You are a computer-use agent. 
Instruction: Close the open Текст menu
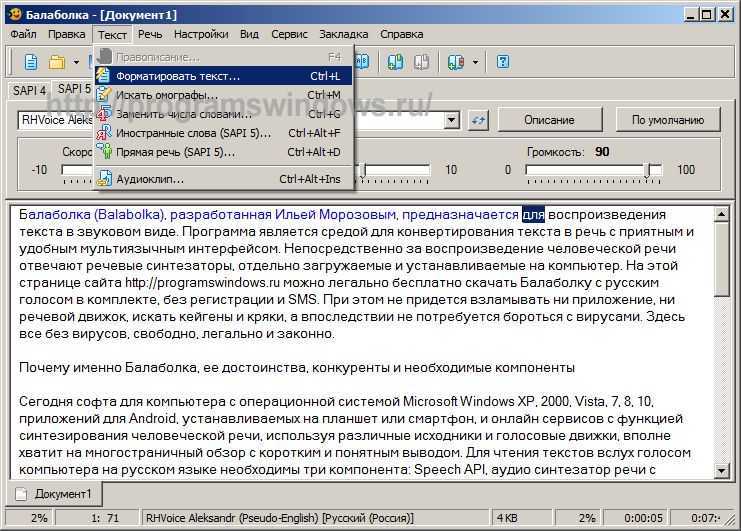[112, 34]
